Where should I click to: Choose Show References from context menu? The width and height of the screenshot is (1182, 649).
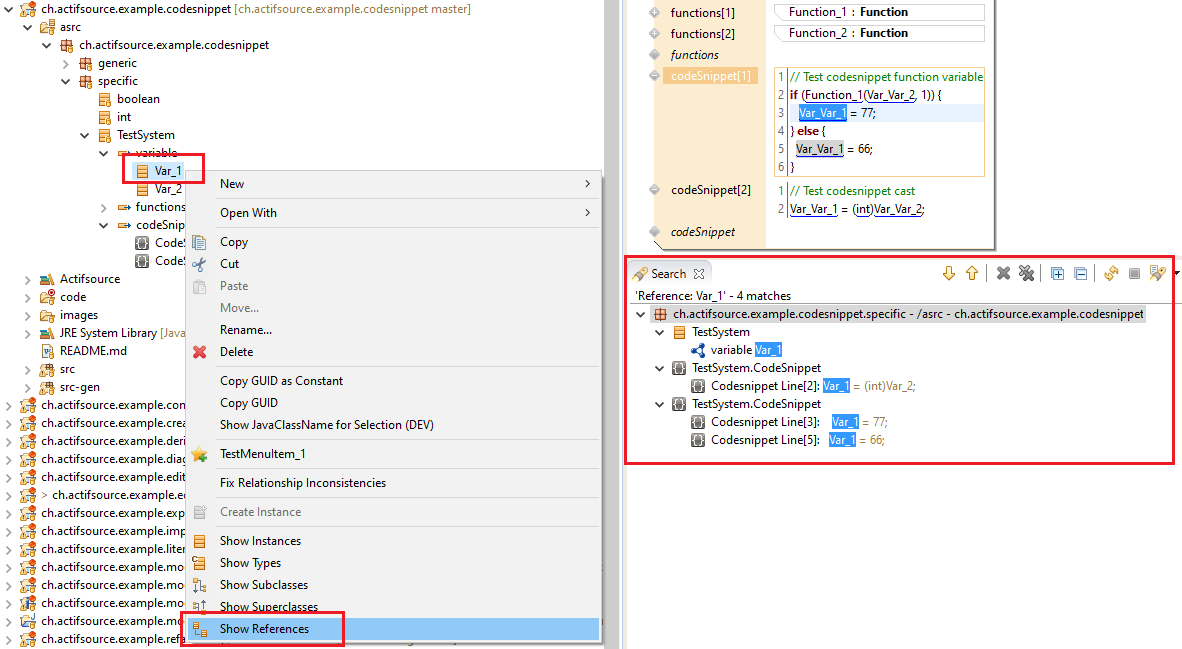click(x=264, y=629)
